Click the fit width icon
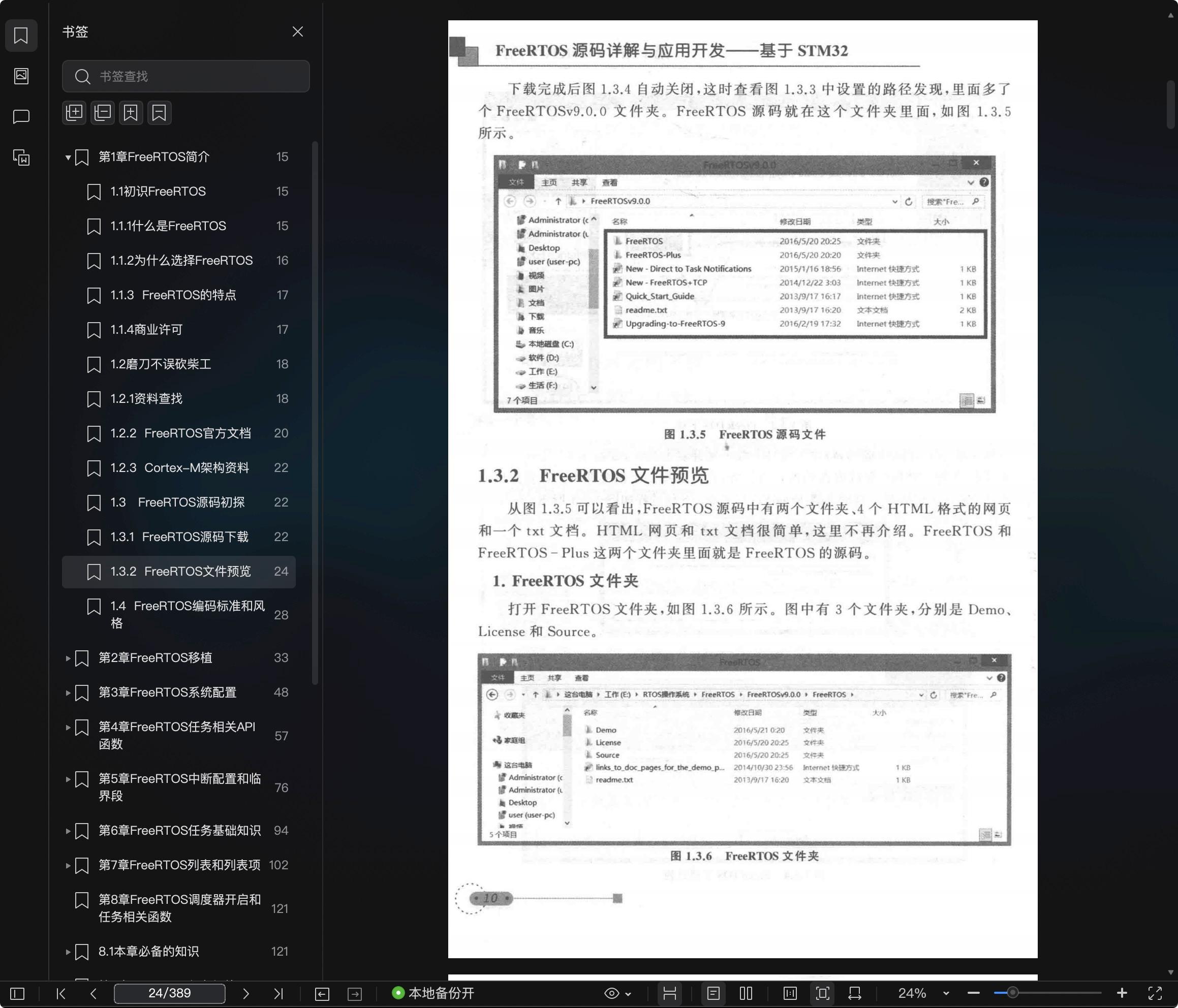 790,993
